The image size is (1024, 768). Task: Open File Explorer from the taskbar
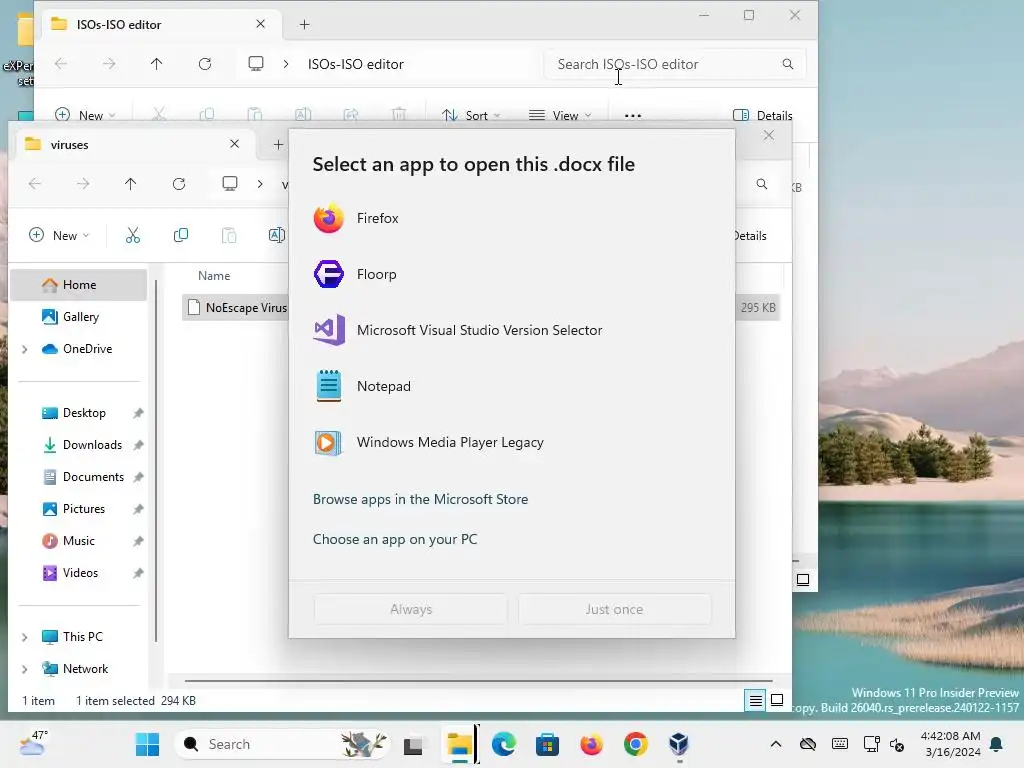pos(459,744)
